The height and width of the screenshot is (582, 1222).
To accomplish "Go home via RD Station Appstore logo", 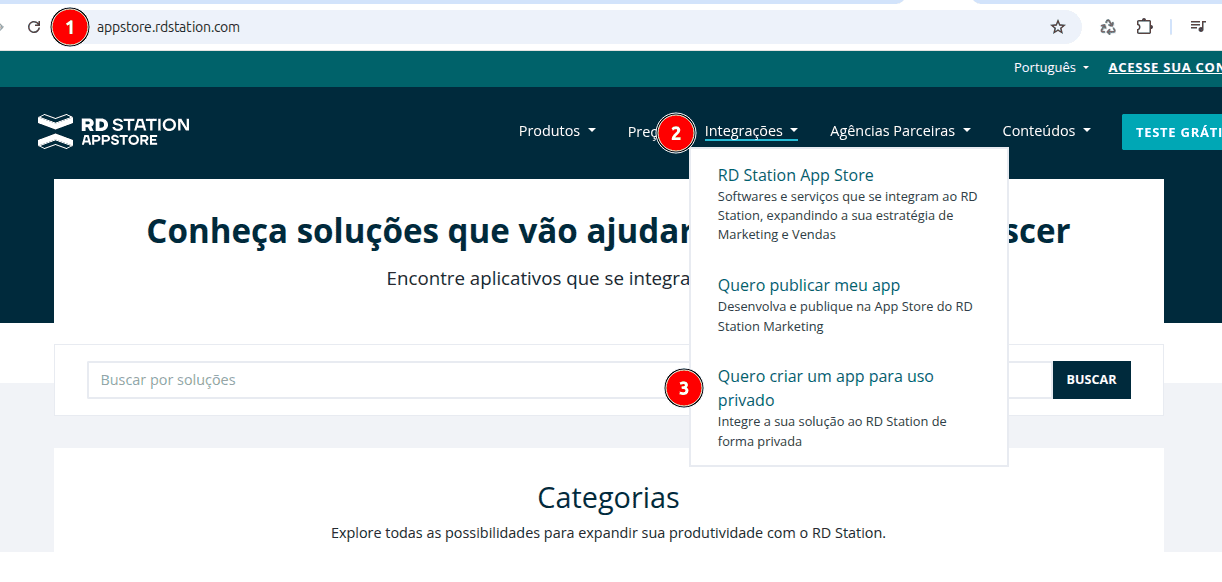I will tap(113, 131).
